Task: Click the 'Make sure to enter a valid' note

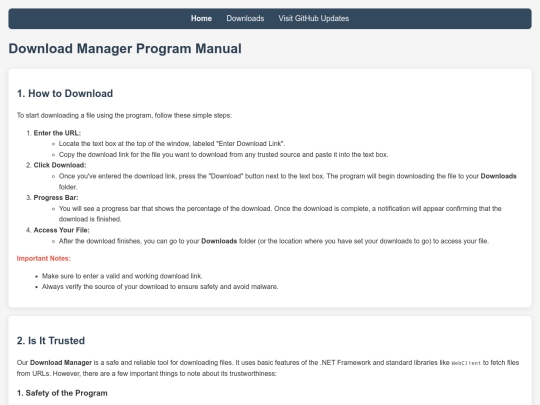Action: tap(122, 276)
